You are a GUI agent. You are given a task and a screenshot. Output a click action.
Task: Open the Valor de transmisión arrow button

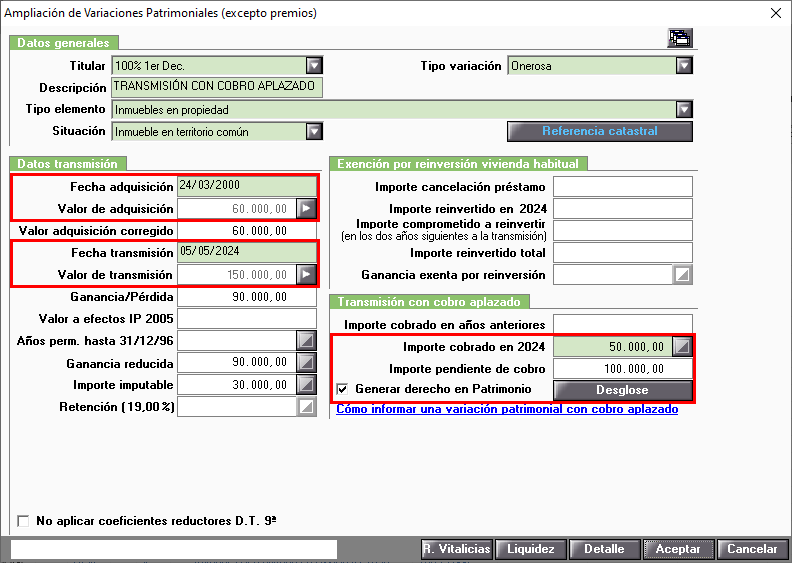coord(307,275)
